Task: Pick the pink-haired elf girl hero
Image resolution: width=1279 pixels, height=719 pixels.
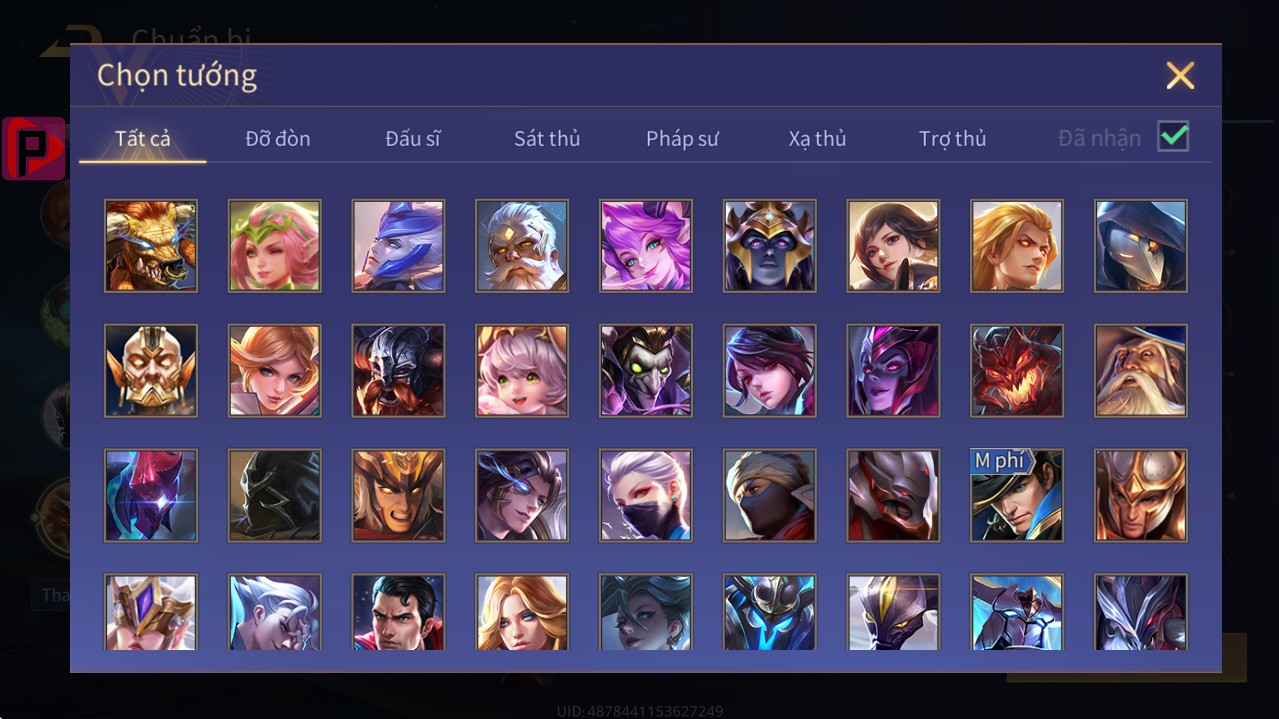Action: pos(275,246)
